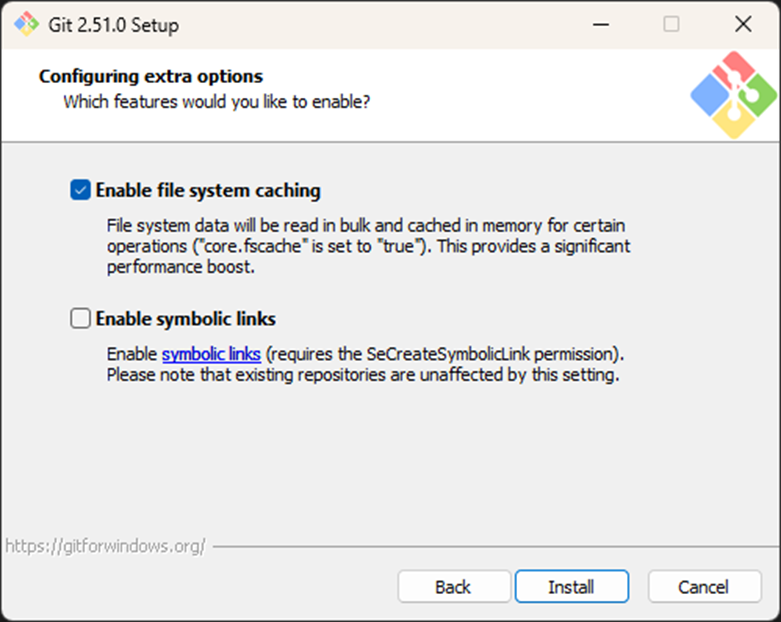This screenshot has width=781, height=622.
Task: Click the large Git logo in the header
Action: click(733, 95)
